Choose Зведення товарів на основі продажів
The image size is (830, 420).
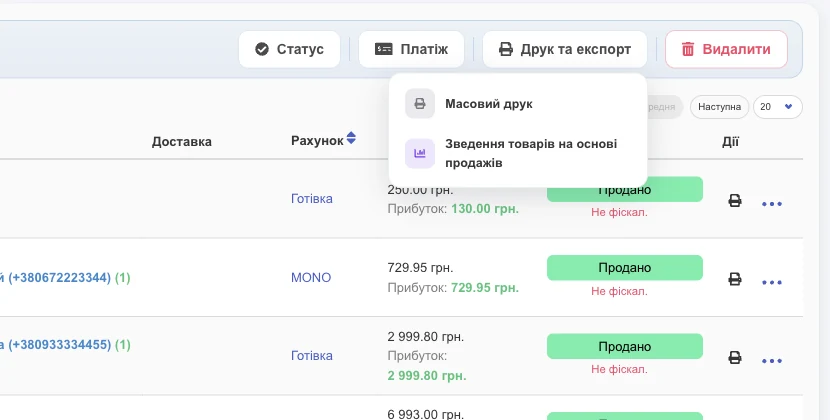point(517,153)
